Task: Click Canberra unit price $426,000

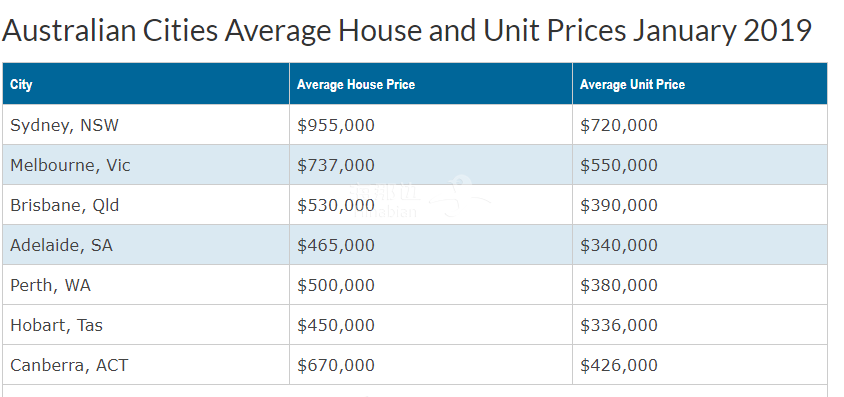Action: (618, 365)
